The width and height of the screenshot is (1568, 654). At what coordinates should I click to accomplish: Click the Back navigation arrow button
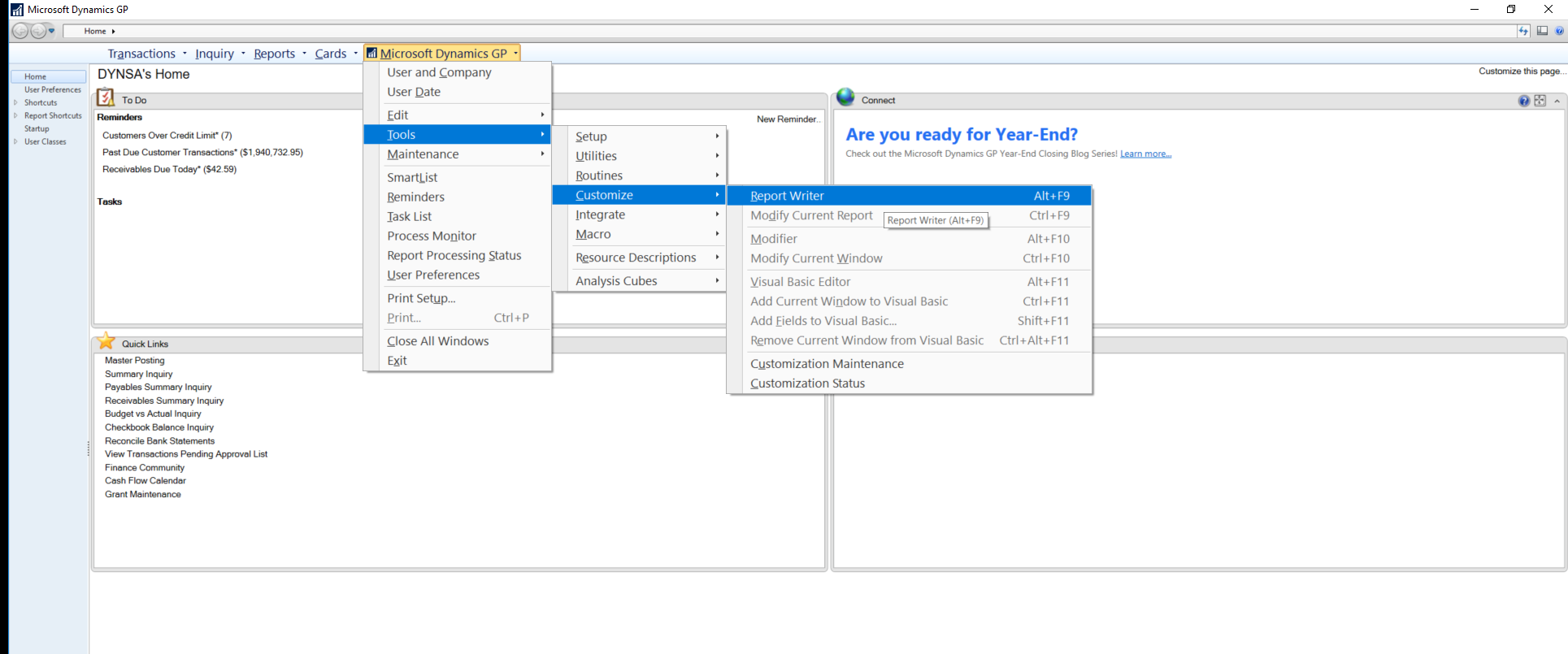click(x=20, y=31)
